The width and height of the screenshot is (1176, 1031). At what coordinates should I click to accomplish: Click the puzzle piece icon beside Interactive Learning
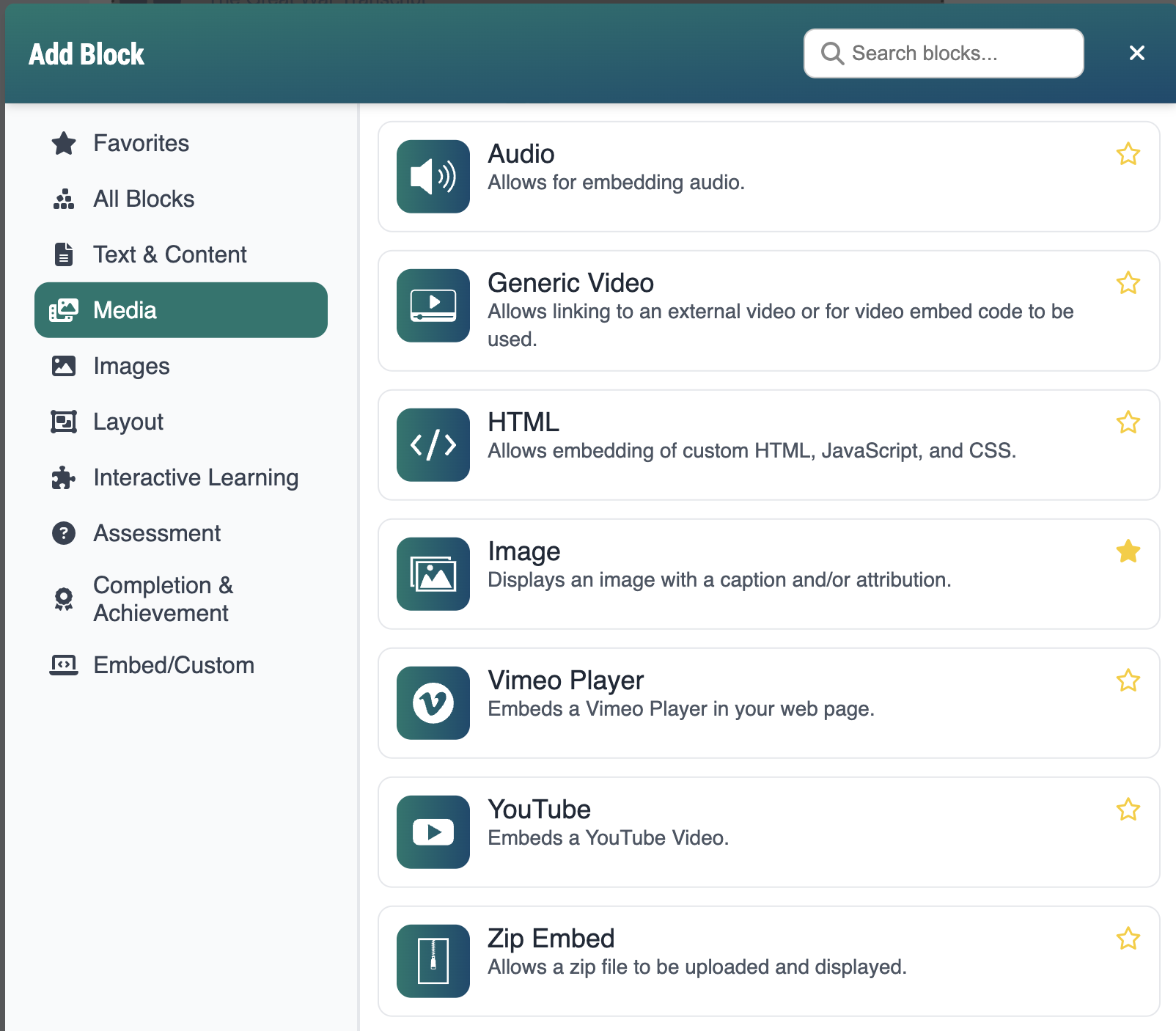(x=64, y=477)
